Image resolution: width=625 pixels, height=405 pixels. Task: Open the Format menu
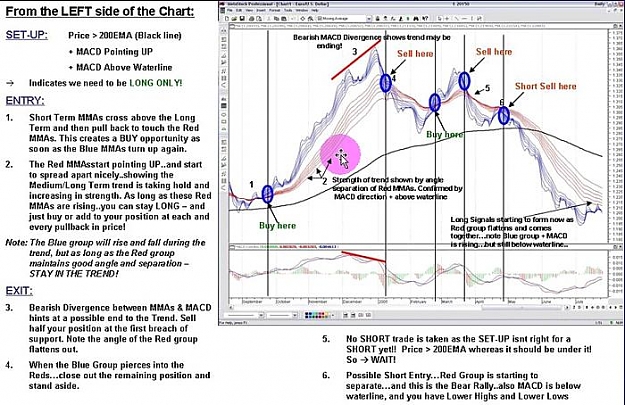[274, 10]
